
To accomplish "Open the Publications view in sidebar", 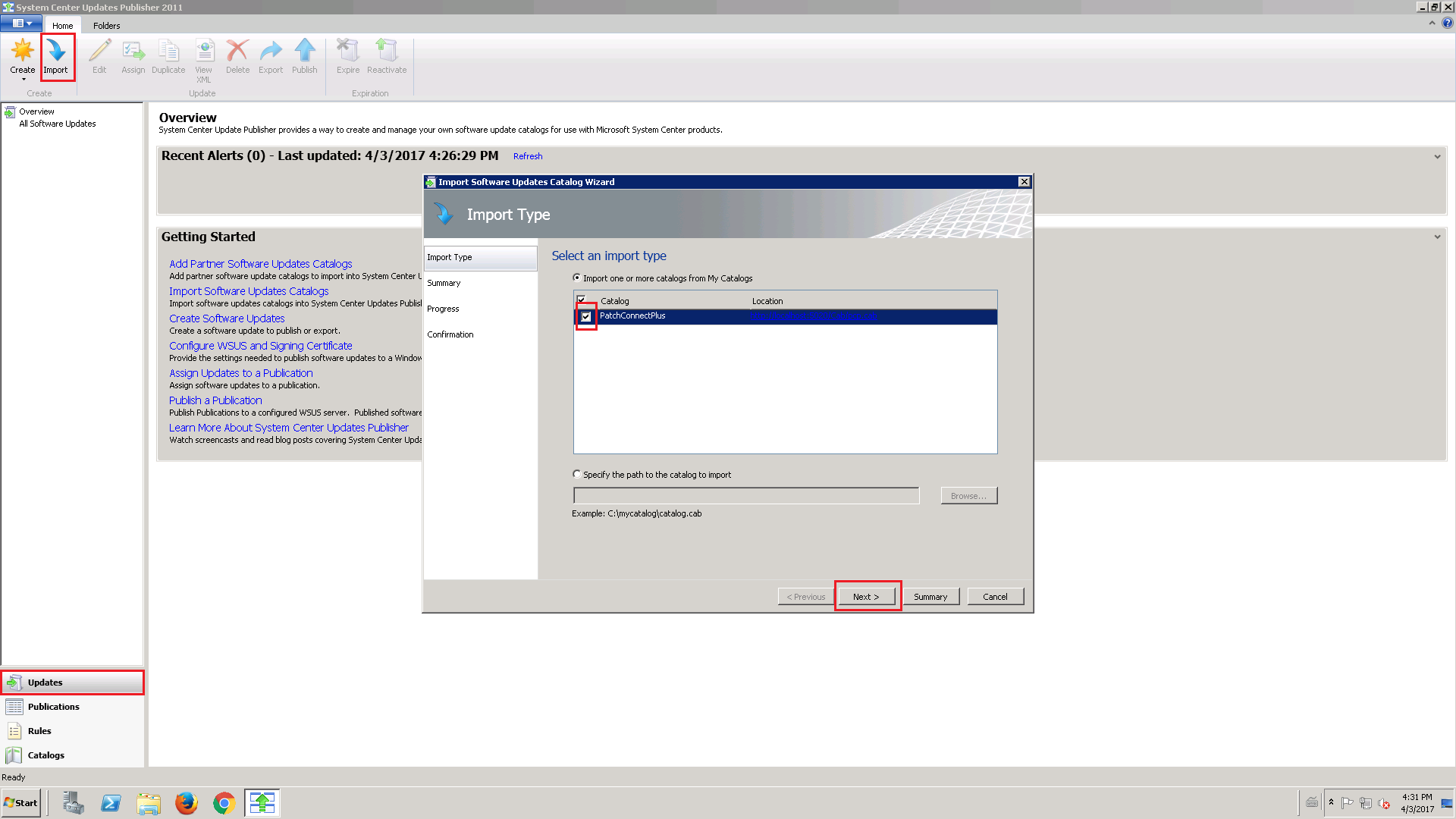I will [x=52, y=706].
